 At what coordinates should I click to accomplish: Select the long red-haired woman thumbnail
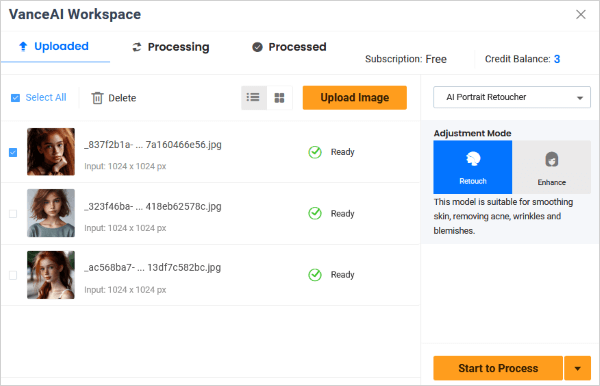[x=51, y=275]
